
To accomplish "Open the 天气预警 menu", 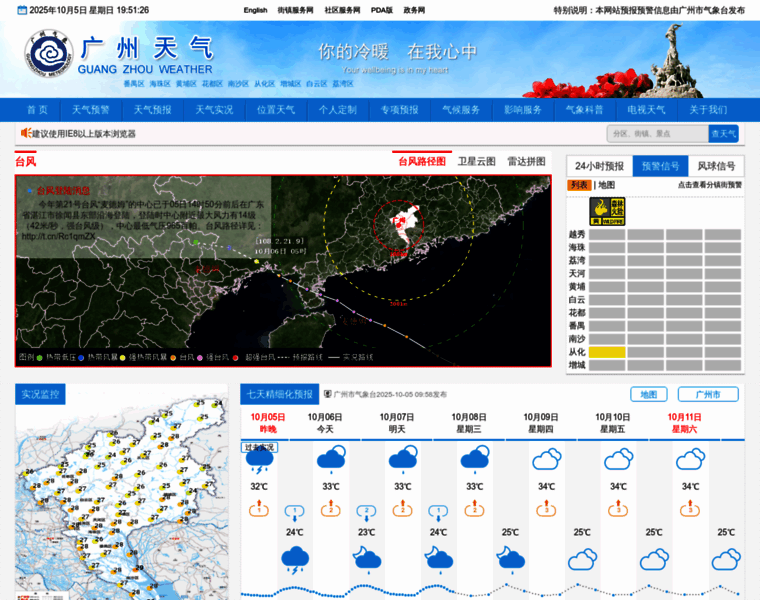I will 91,110.
